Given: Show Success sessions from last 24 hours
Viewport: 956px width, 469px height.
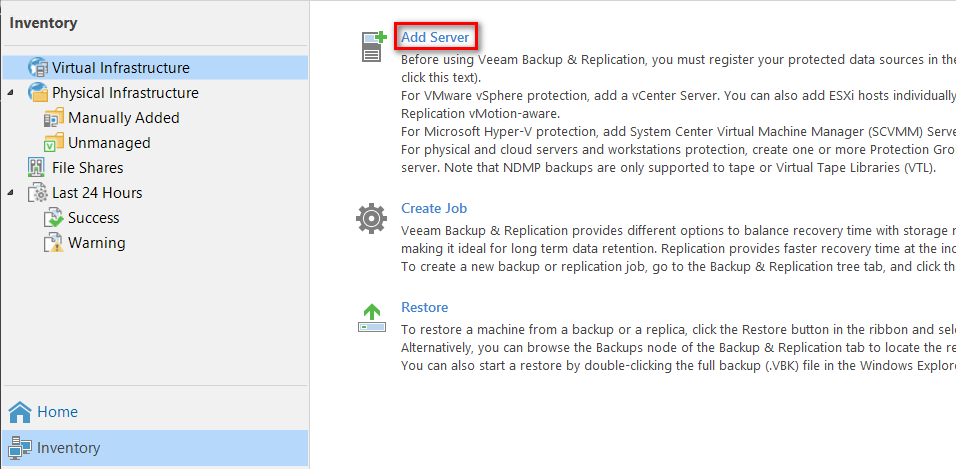Looking at the screenshot, I should tap(93, 218).
